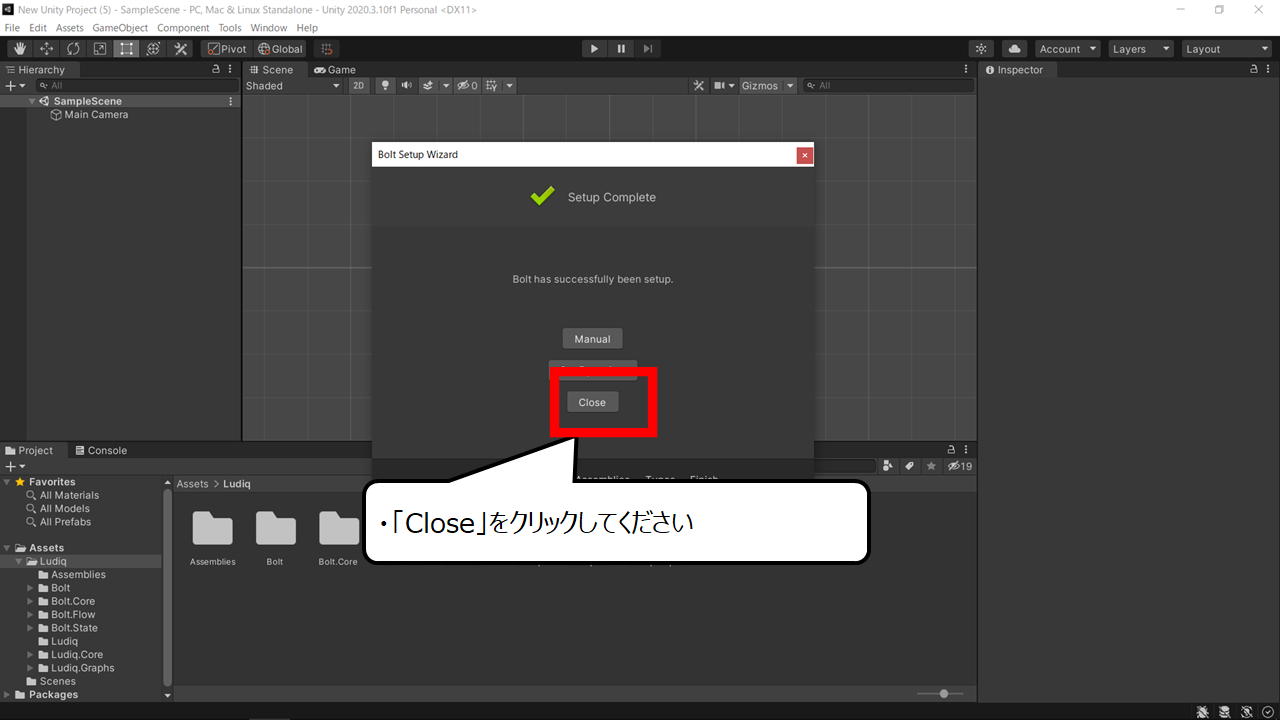Toggle scene lighting bulb icon
This screenshot has width=1280, height=720.
385,86
